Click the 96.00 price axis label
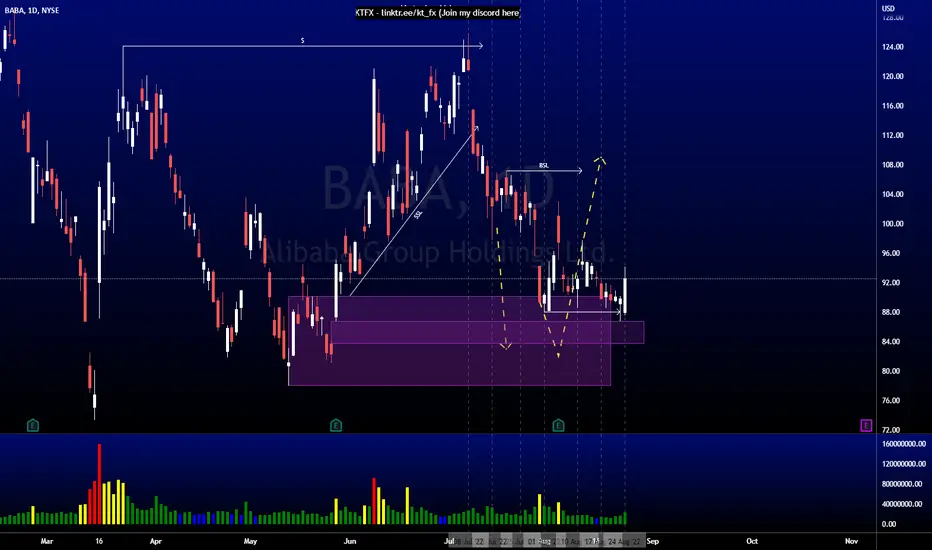The height and width of the screenshot is (550, 932). click(x=890, y=253)
